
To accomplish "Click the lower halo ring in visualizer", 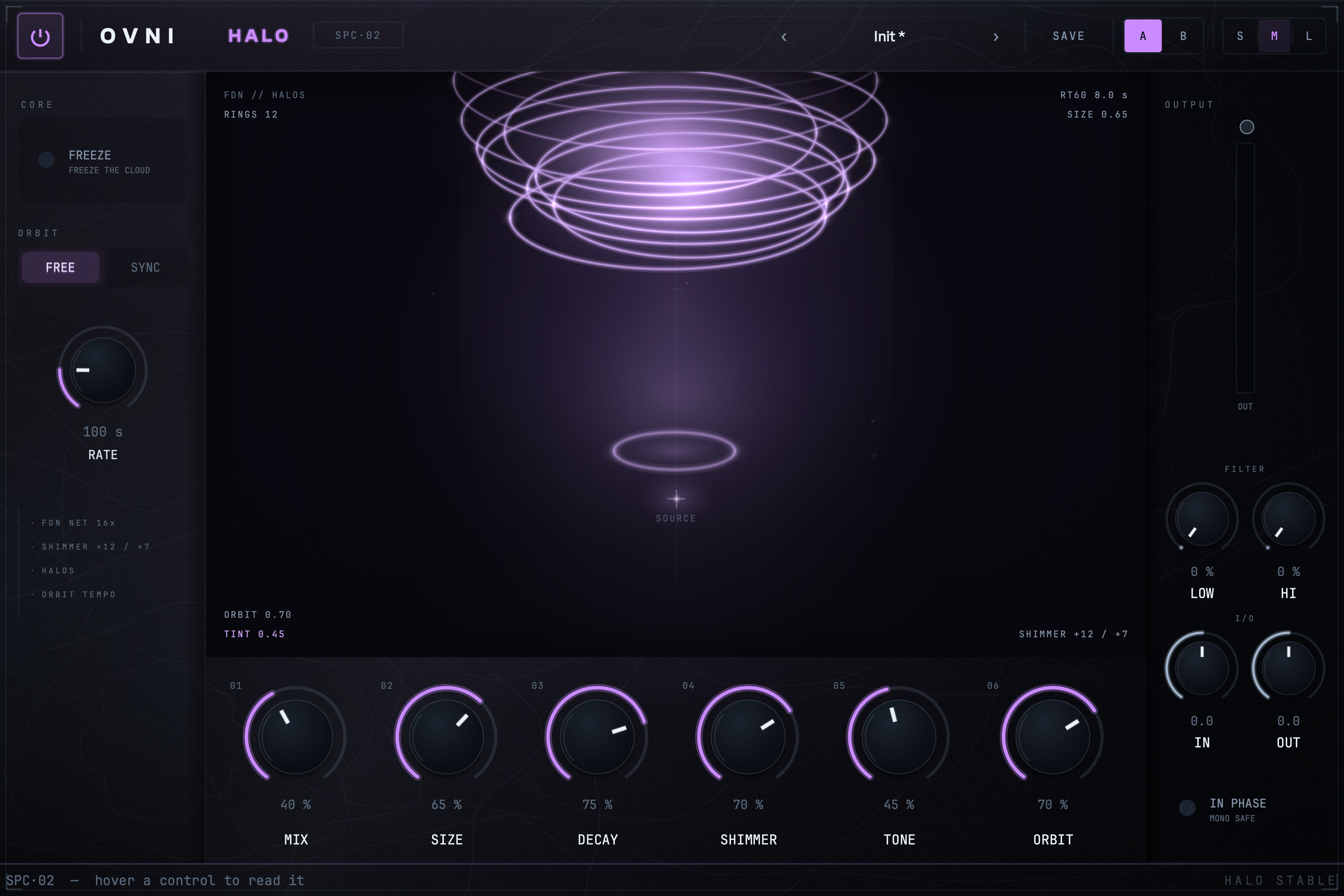I will [674, 451].
